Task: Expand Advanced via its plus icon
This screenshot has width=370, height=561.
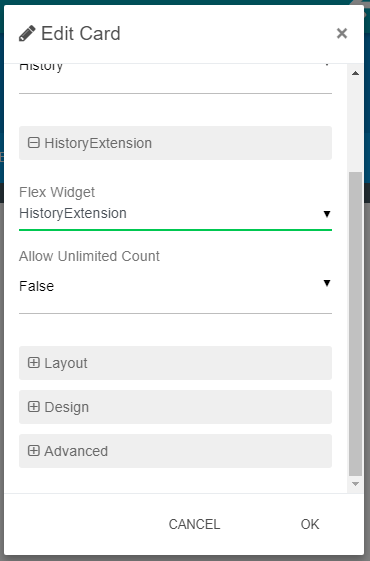Action: point(34,450)
